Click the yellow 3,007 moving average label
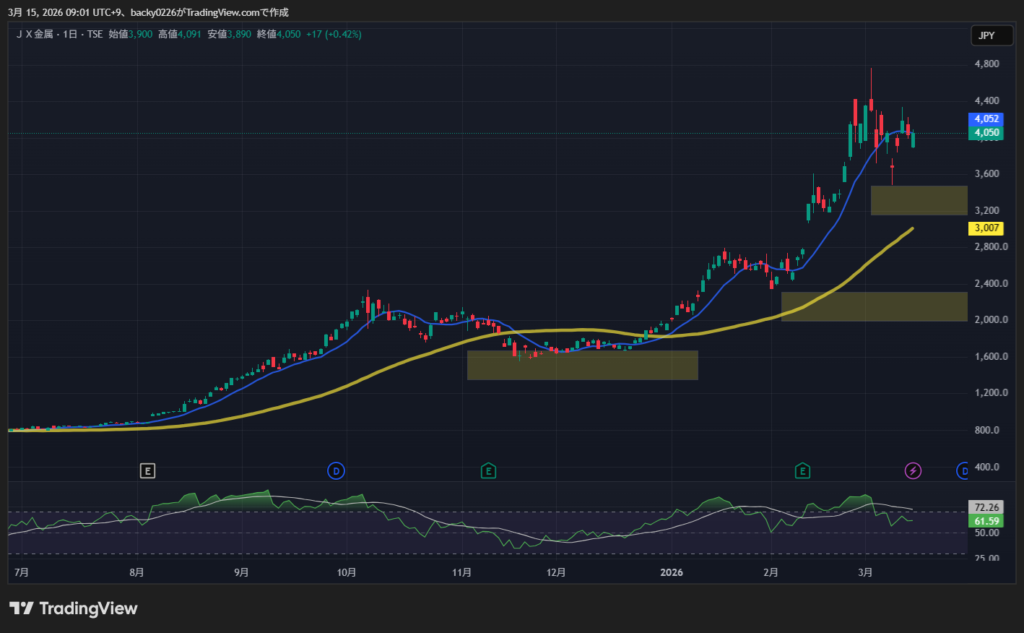The image size is (1024, 633). tap(986, 229)
